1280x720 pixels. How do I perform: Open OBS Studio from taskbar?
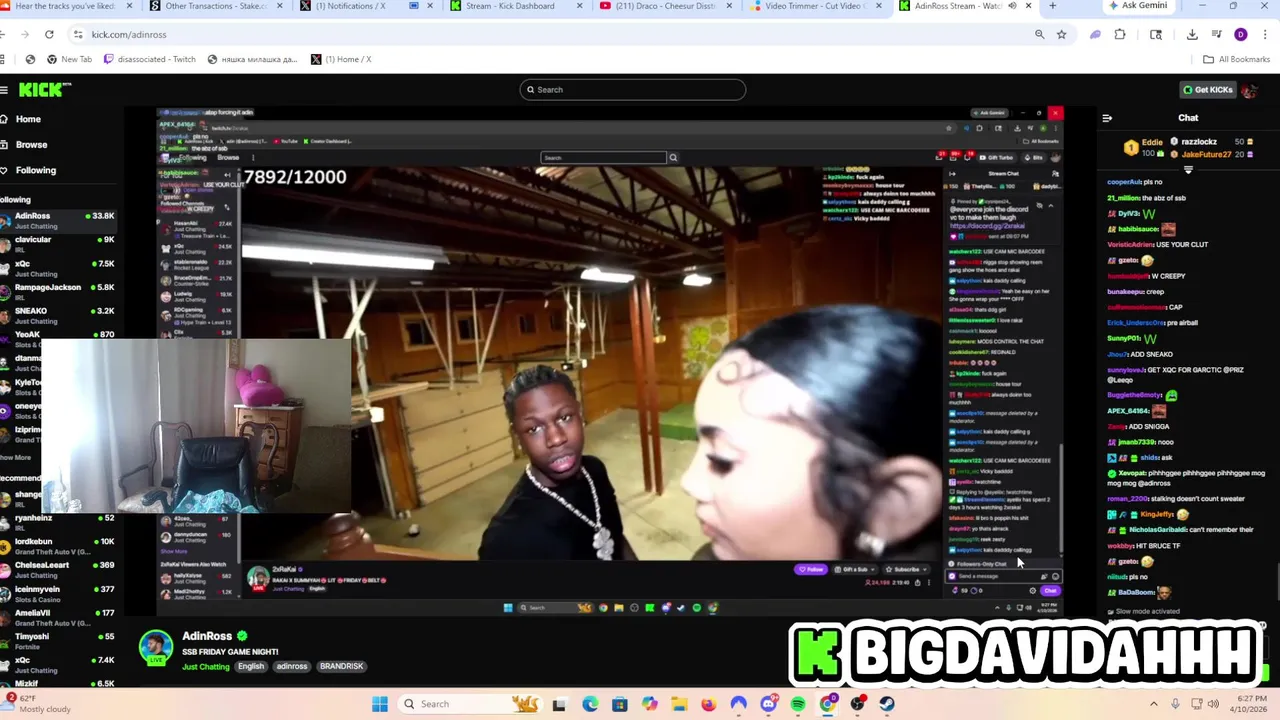(857, 704)
